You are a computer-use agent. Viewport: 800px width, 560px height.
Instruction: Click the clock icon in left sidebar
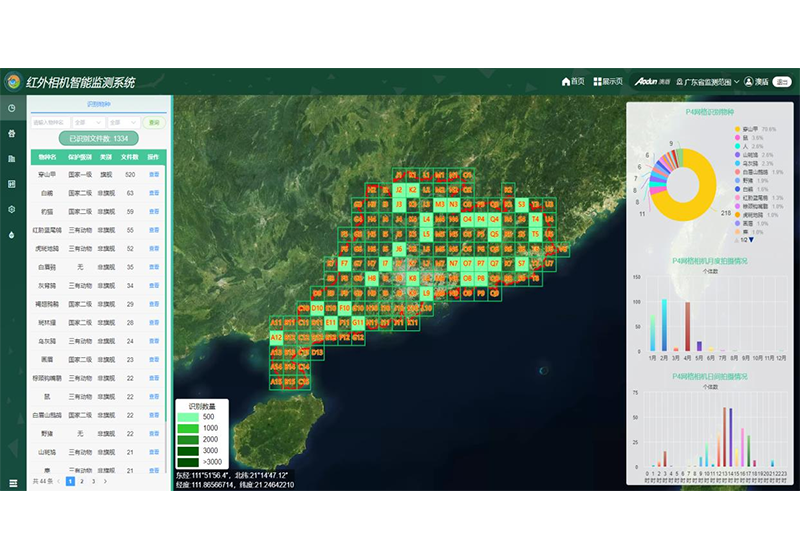[12, 108]
